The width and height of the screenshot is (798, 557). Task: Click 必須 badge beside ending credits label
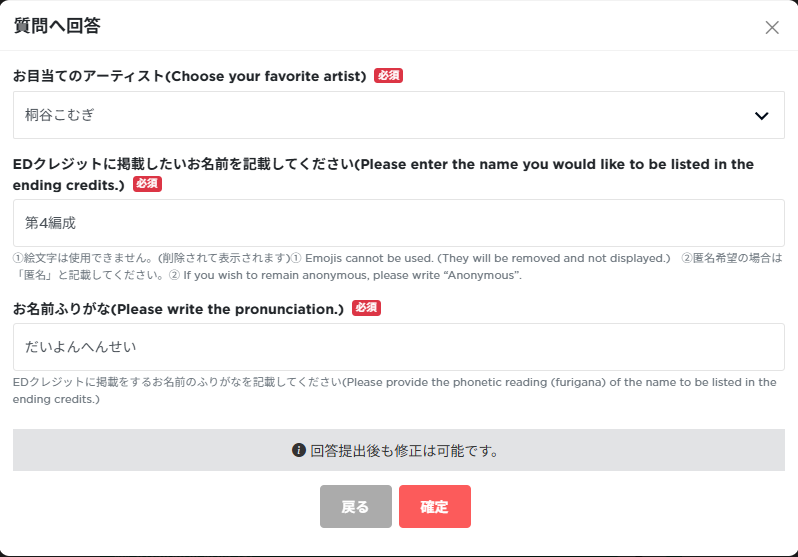coord(148,184)
